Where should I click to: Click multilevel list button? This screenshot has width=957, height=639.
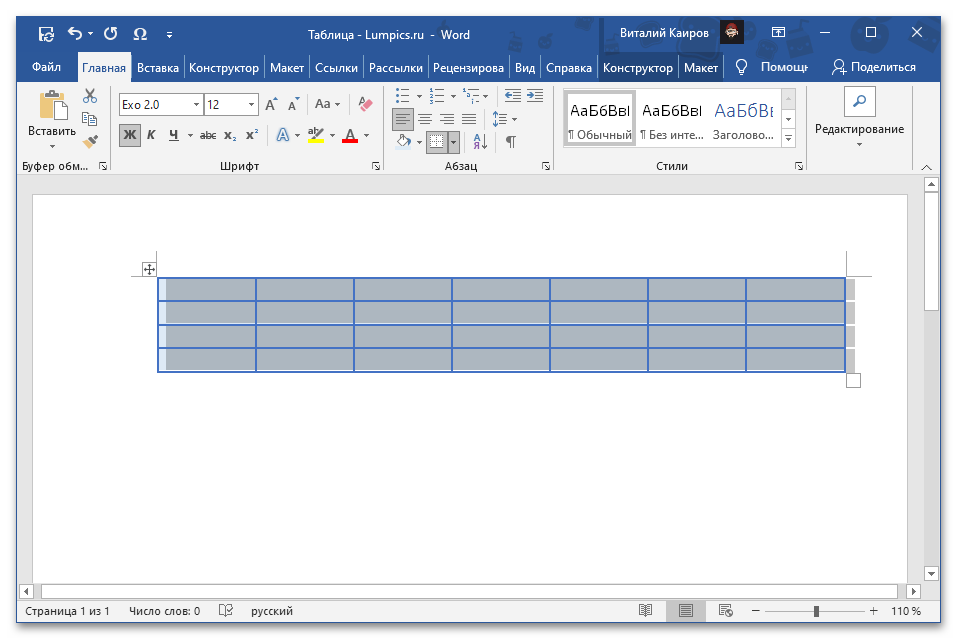tap(471, 96)
